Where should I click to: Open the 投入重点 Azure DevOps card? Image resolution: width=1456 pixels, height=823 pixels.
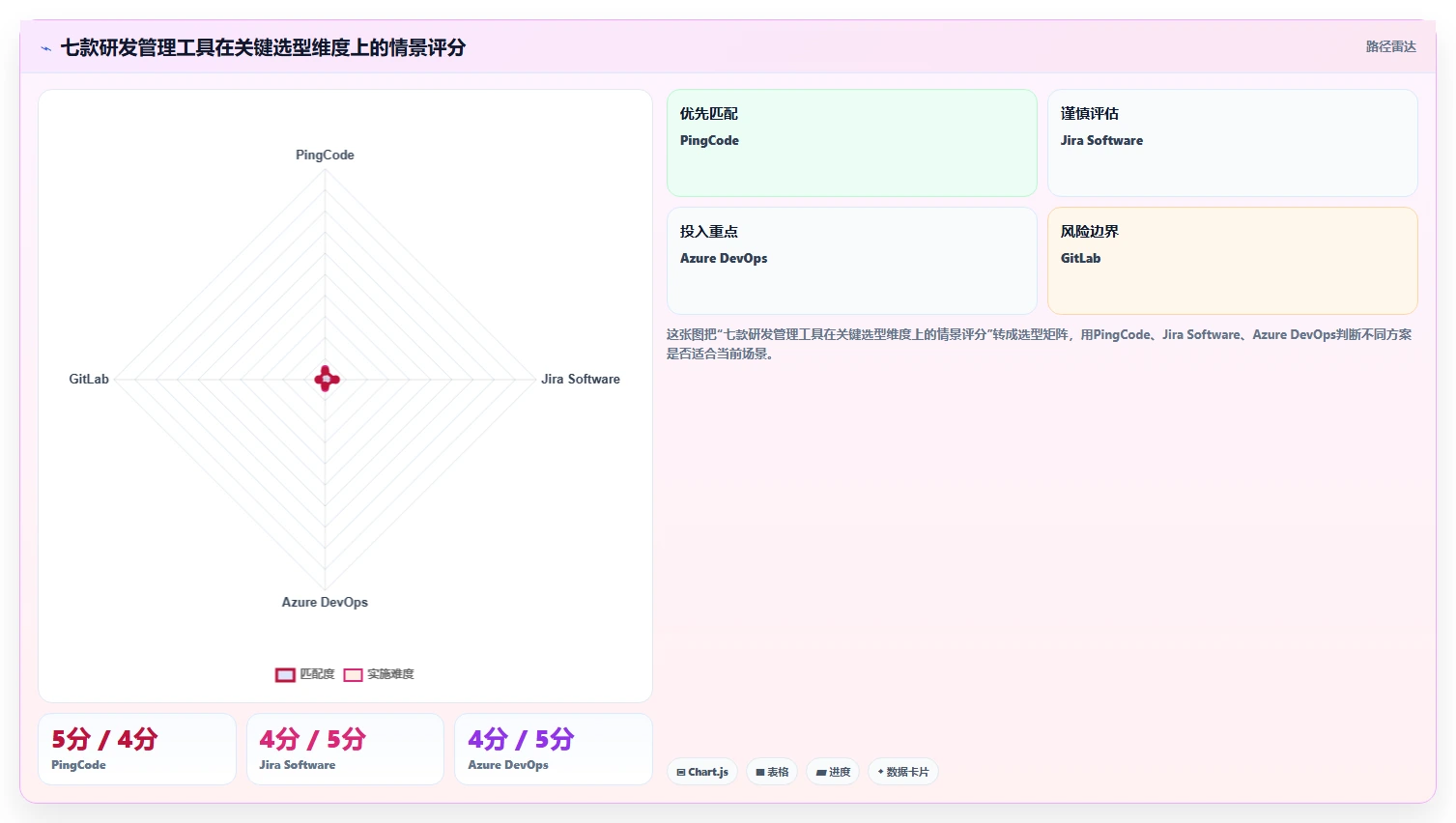[852, 261]
